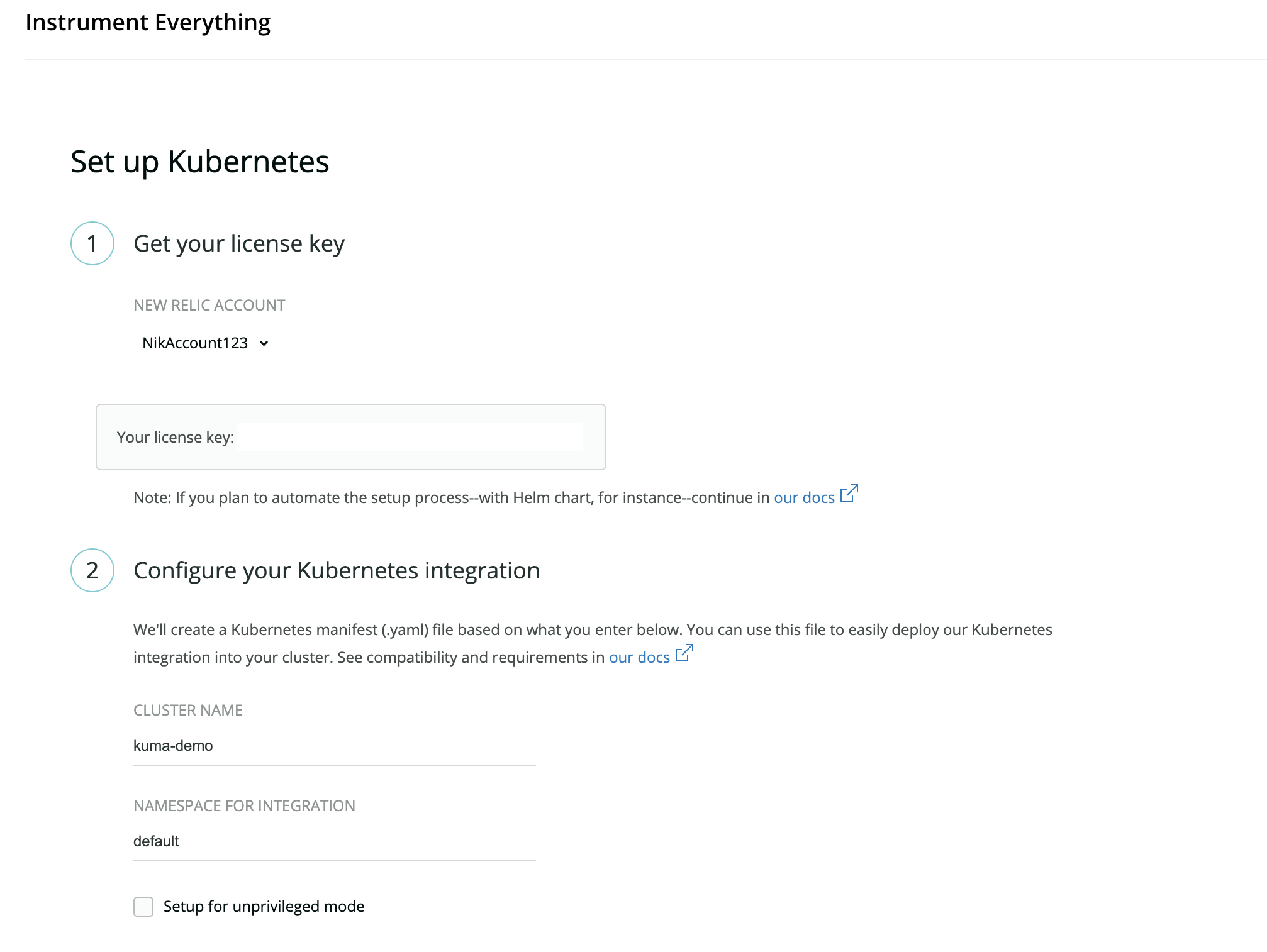Click the NEW RELIC ACCOUNT label
This screenshot has height=952, width=1267.
click(x=209, y=306)
